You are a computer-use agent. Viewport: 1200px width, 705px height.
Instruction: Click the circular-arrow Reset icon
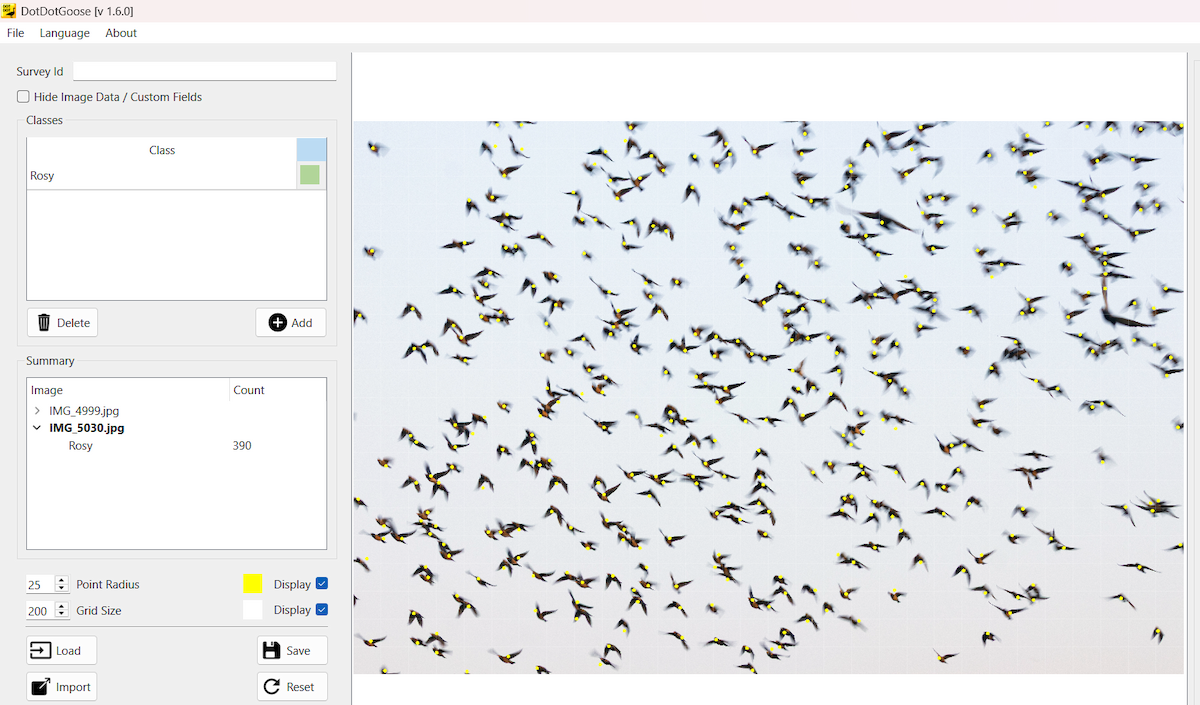pyautogui.click(x=271, y=687)
